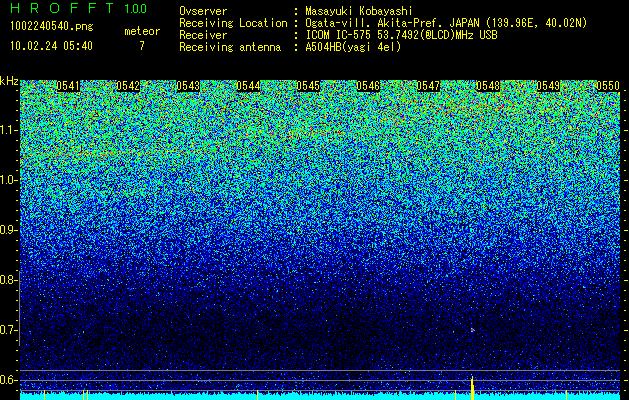
Task: Jump to the 0550 time marker
Action: (x=608, y=86)
